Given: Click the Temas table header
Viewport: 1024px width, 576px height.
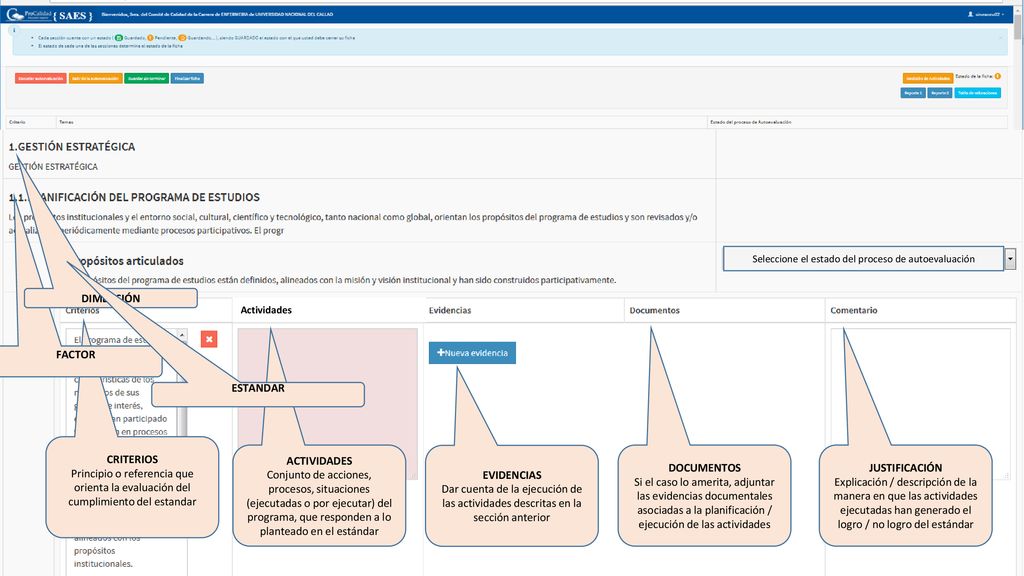Looking at the screenshot, I should [x=66, y=122].
